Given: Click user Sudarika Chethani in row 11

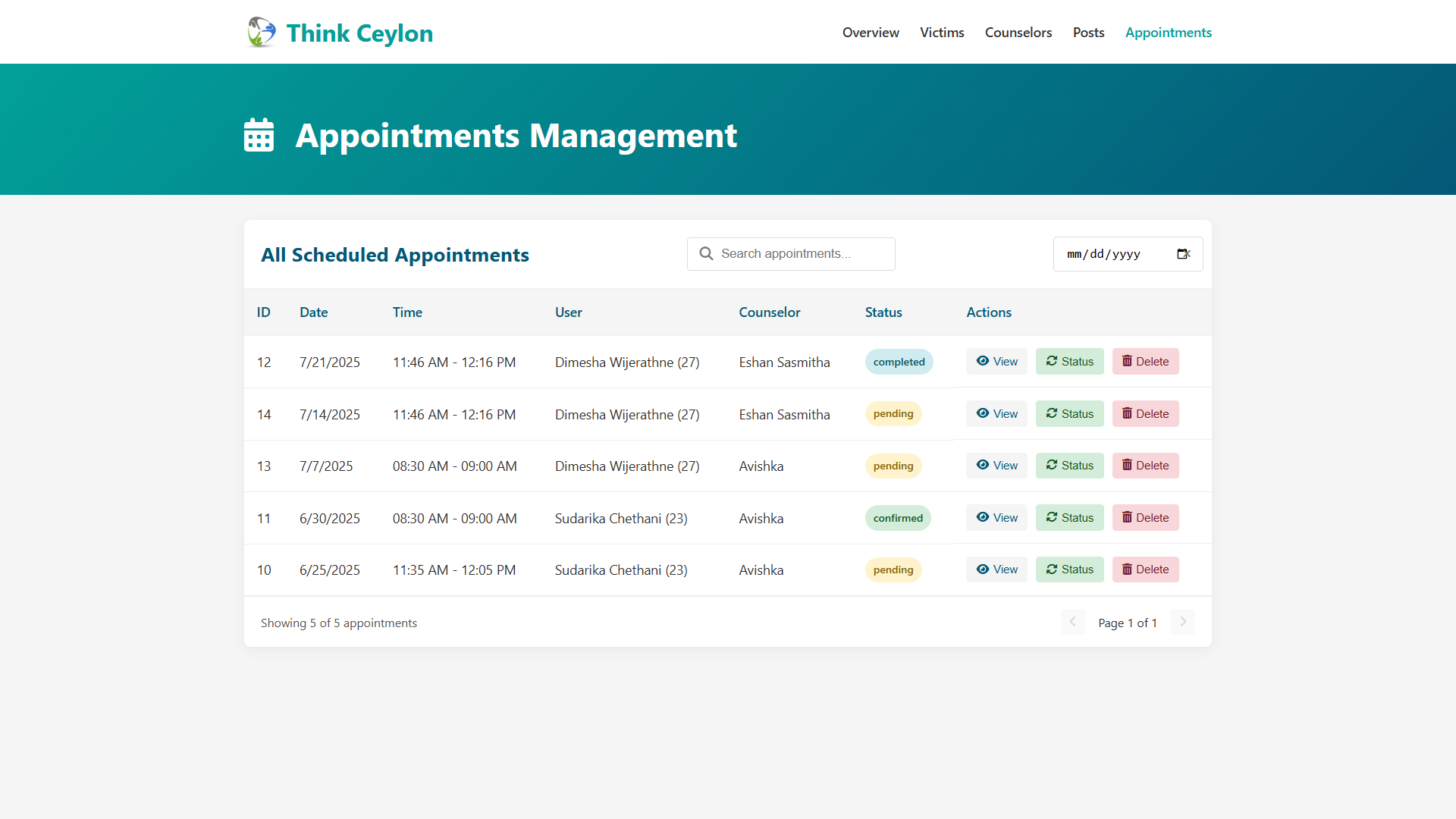Looking at the screenshot, I should (621, 519).
